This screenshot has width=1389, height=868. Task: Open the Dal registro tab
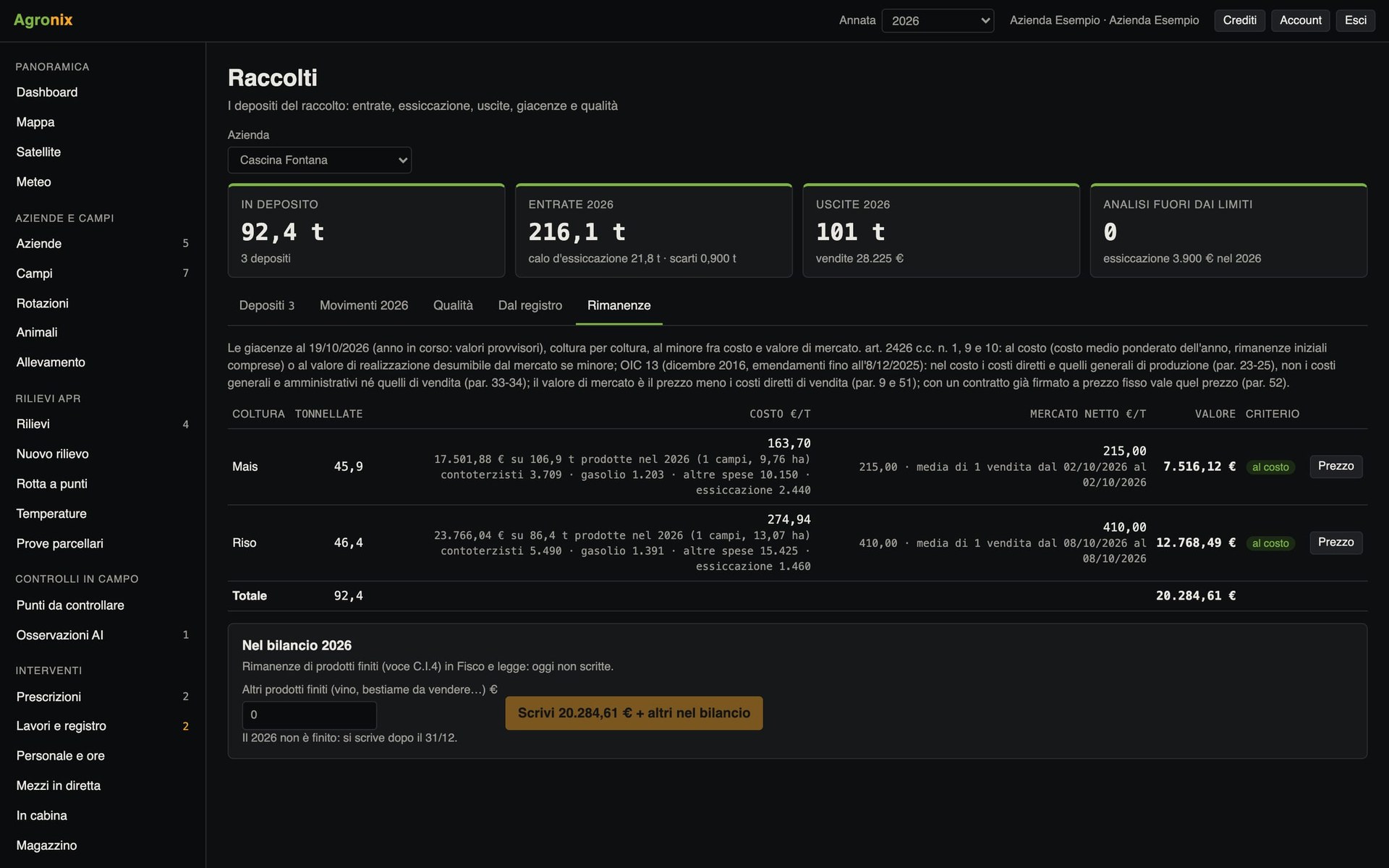click(530, 305)
